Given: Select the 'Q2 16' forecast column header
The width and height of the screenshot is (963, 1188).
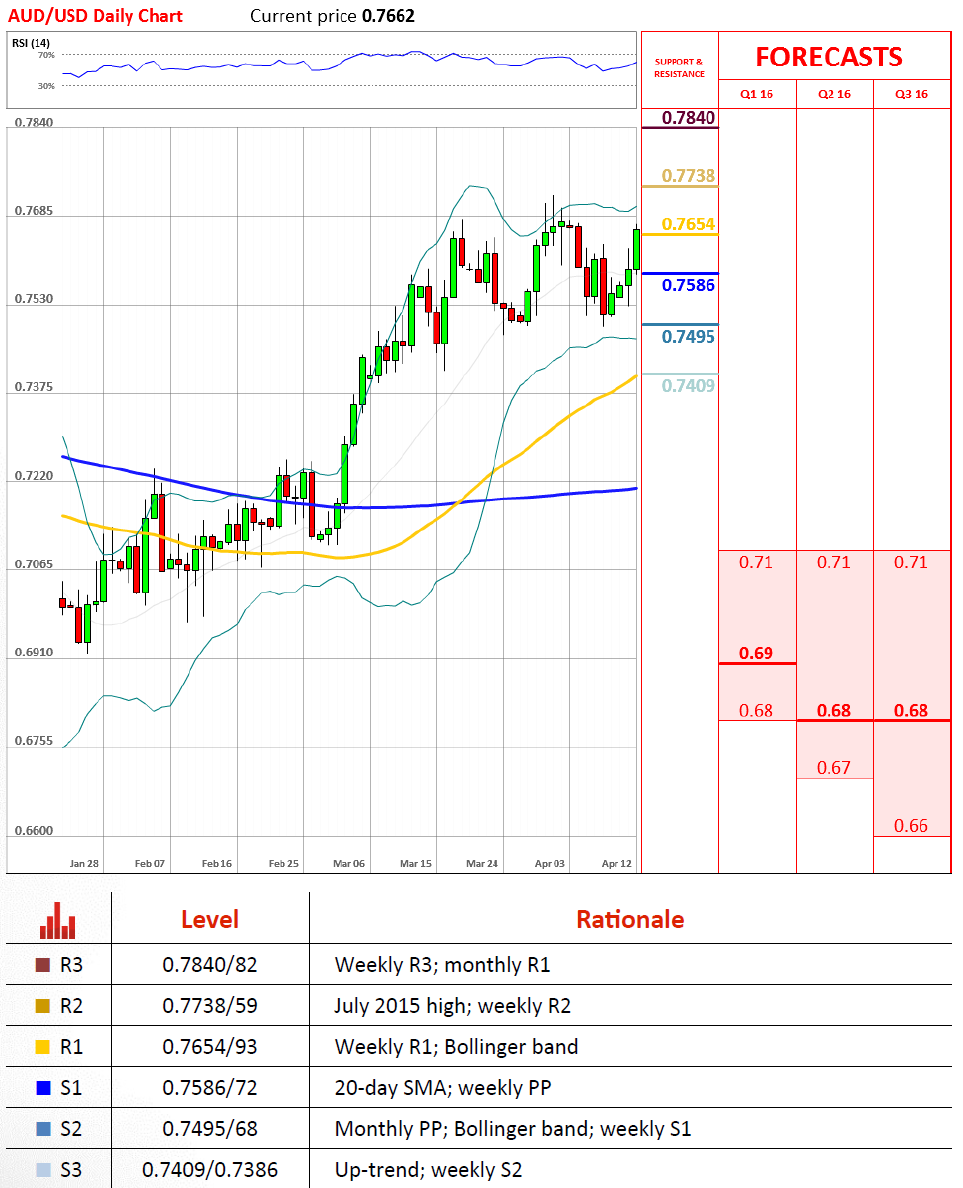Looking at the screenshot, I should coord(834,94).
